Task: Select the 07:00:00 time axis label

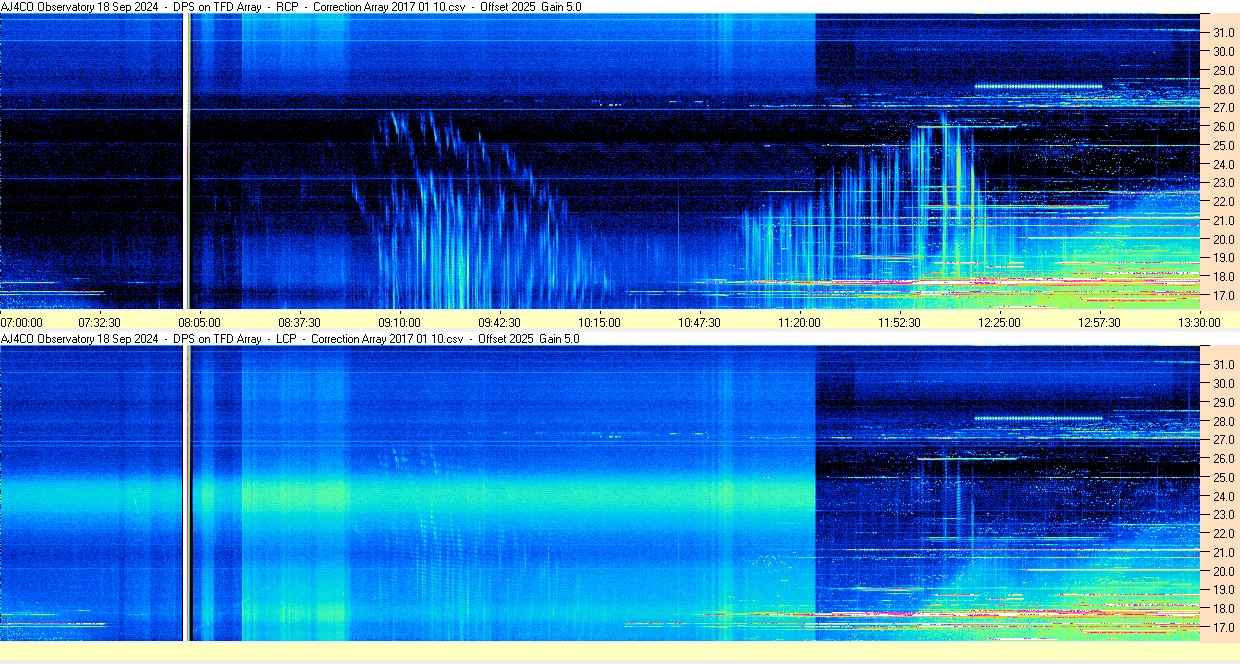Action: coord(22,322)
